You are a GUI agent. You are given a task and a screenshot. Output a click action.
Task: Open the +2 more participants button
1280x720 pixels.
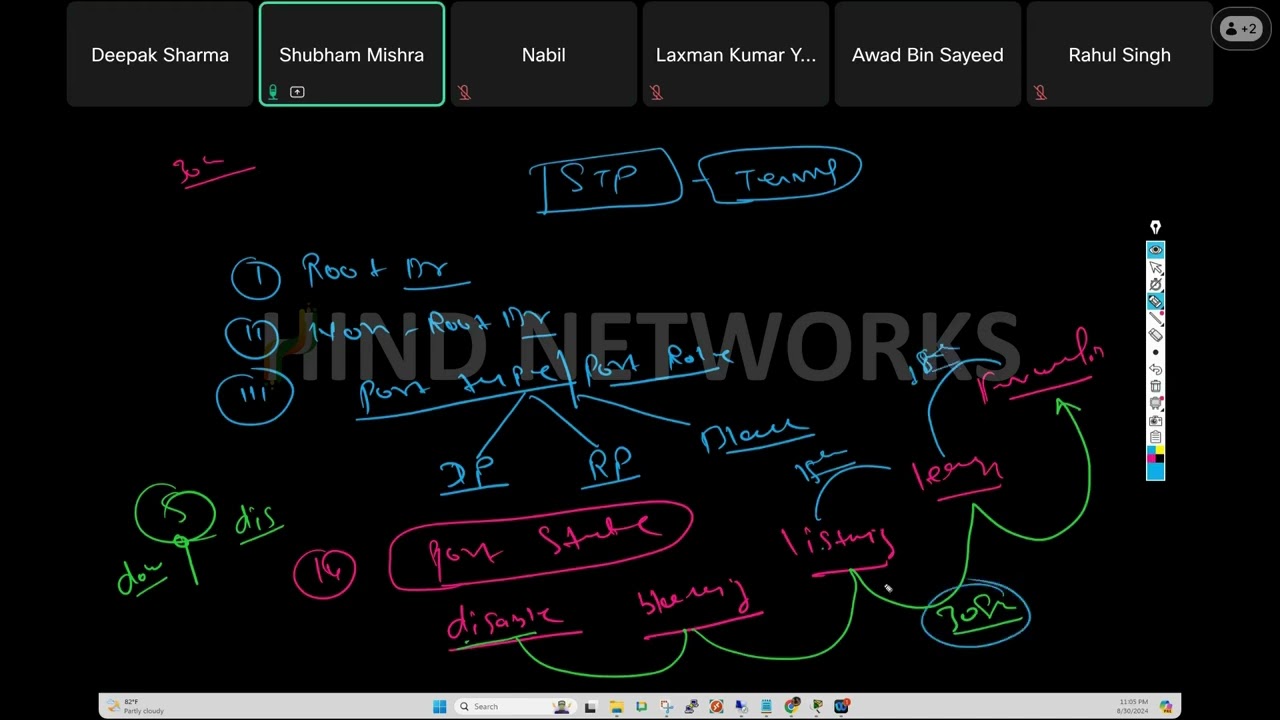1241,29
